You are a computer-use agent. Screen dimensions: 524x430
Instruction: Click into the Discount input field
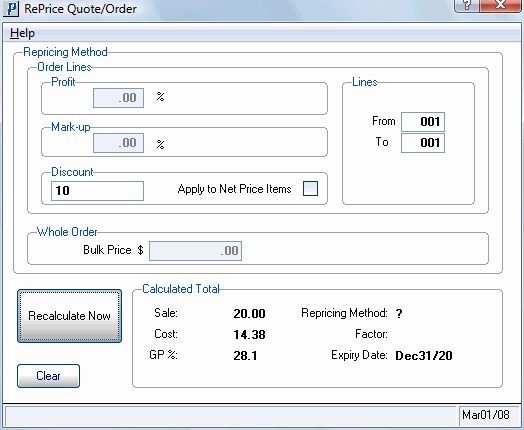coord(97,191)
